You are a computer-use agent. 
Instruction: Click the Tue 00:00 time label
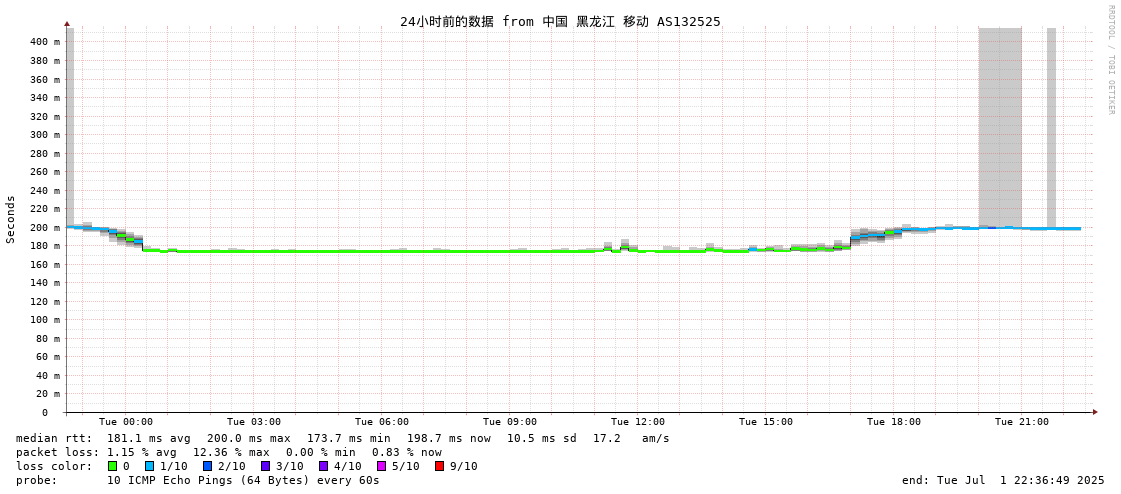[126, 422]
